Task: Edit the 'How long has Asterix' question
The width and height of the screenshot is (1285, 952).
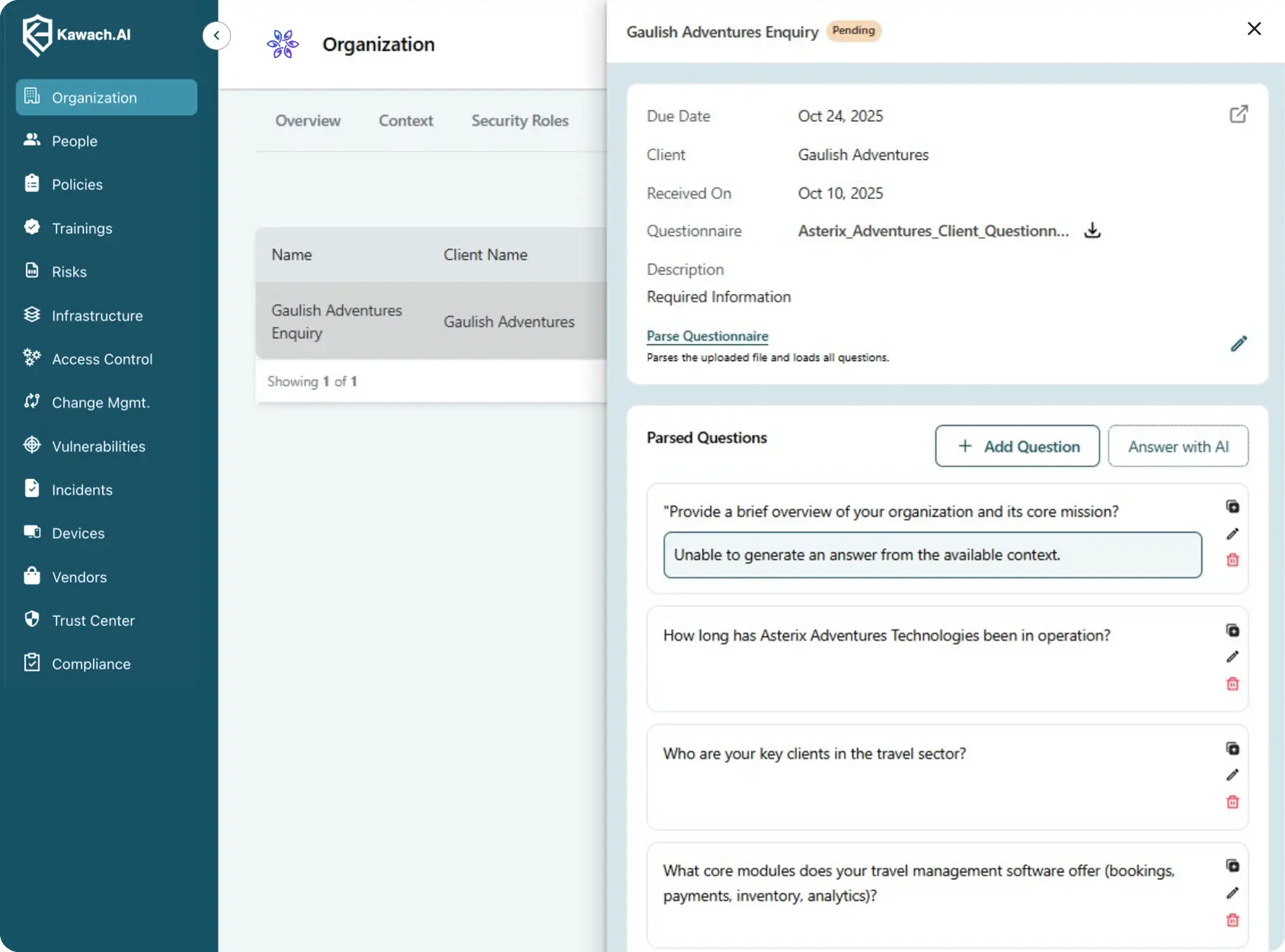Action: coord(1232,657)
